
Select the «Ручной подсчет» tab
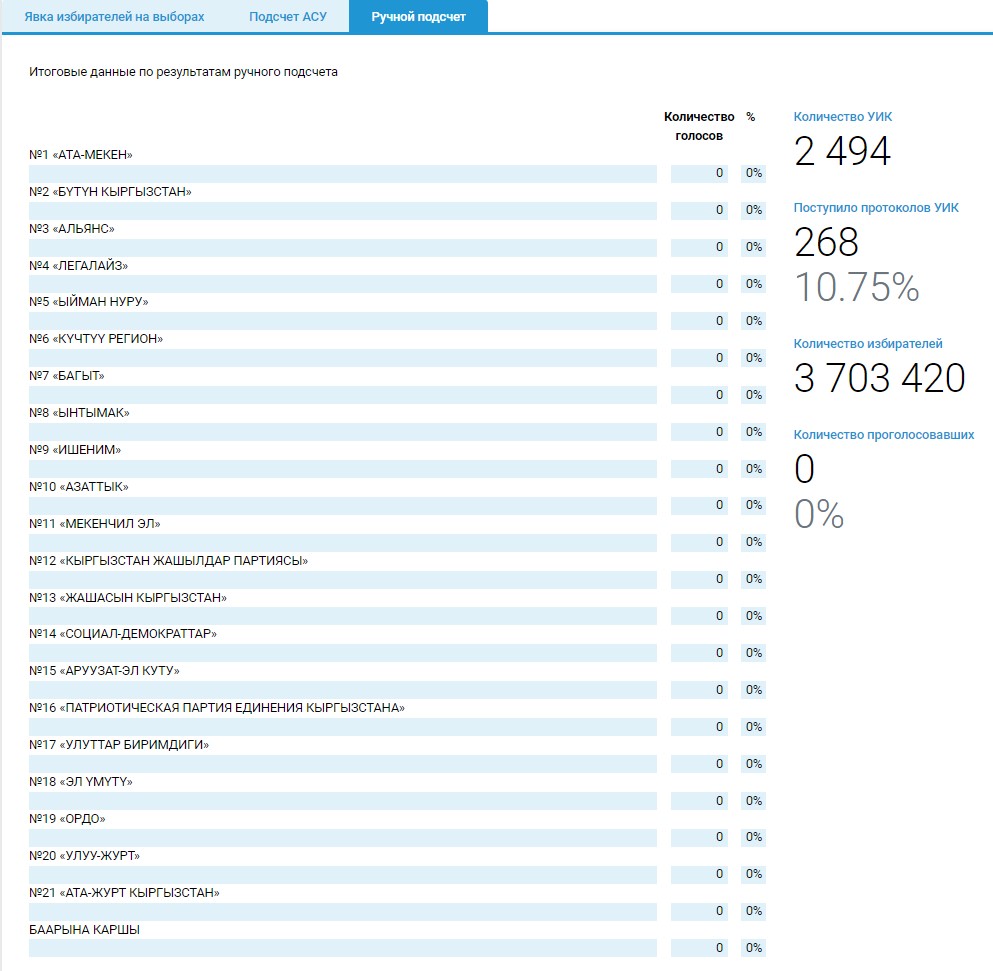tap(418, 17)
